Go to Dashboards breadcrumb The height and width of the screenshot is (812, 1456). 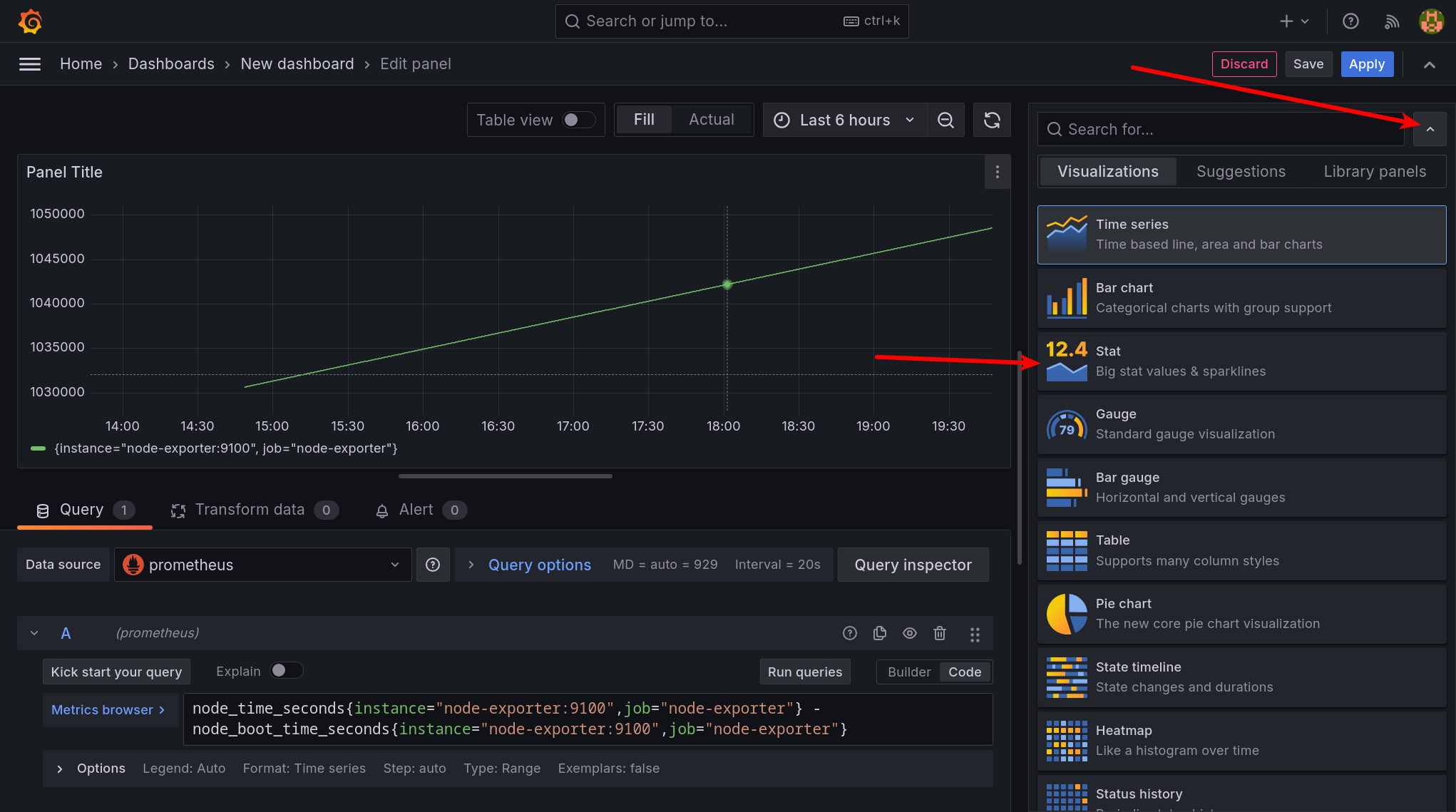coord(171,64)
